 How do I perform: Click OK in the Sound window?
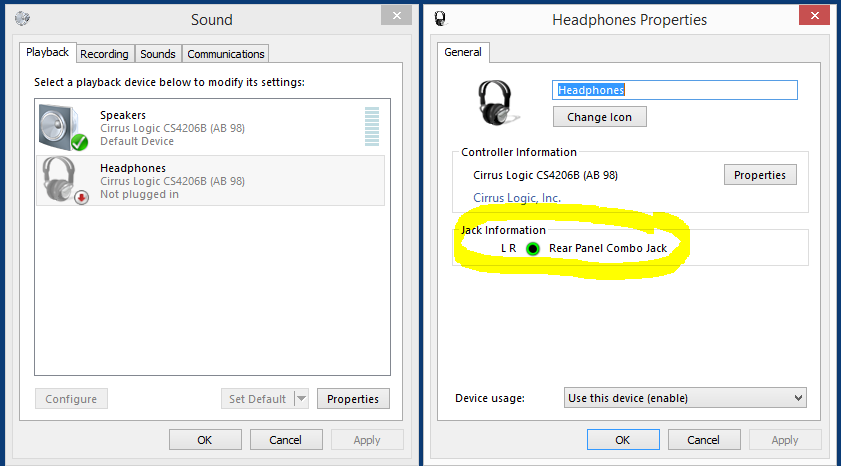(x=205, y=440)
